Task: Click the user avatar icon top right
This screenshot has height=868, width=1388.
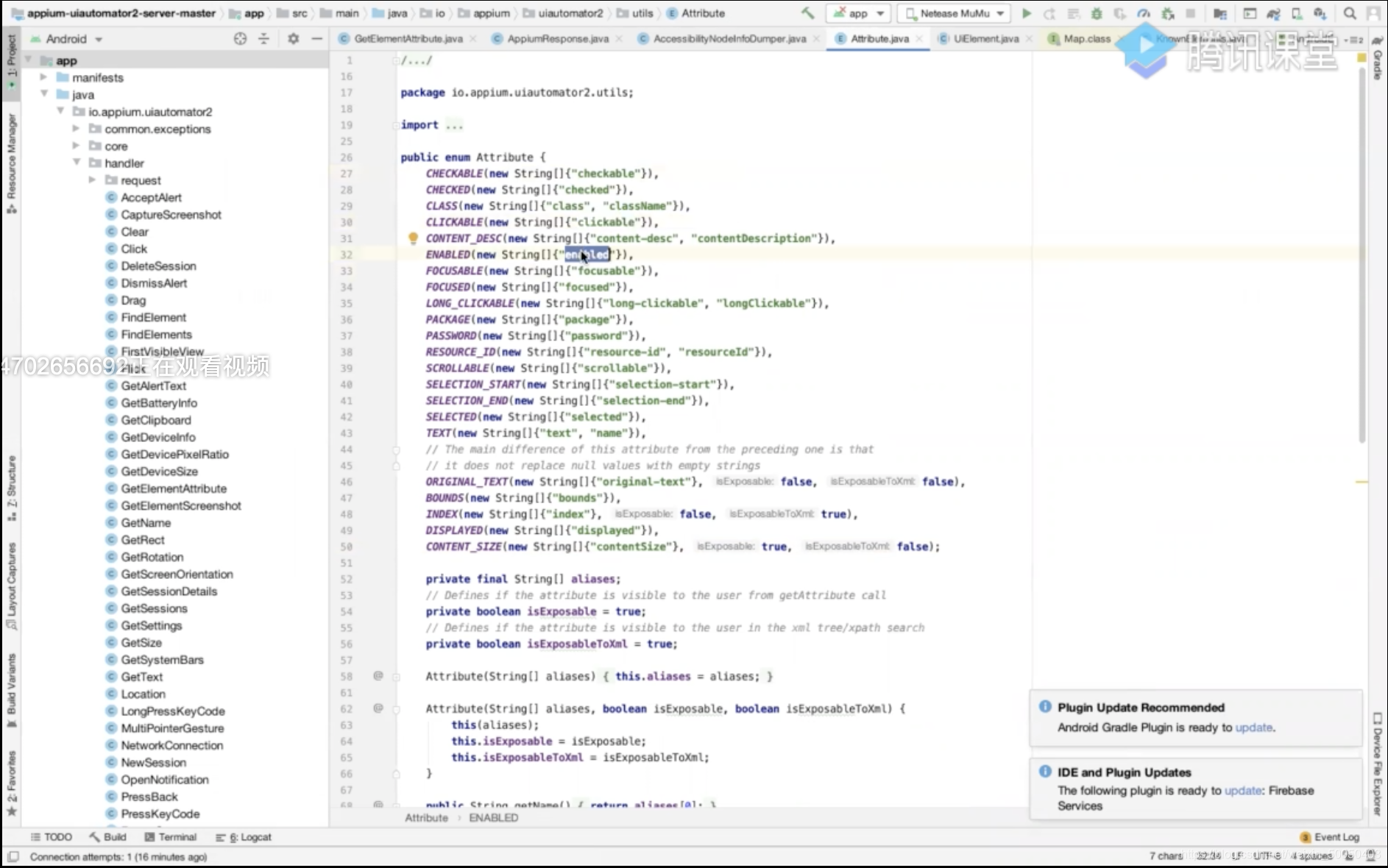Action: 1373,13
